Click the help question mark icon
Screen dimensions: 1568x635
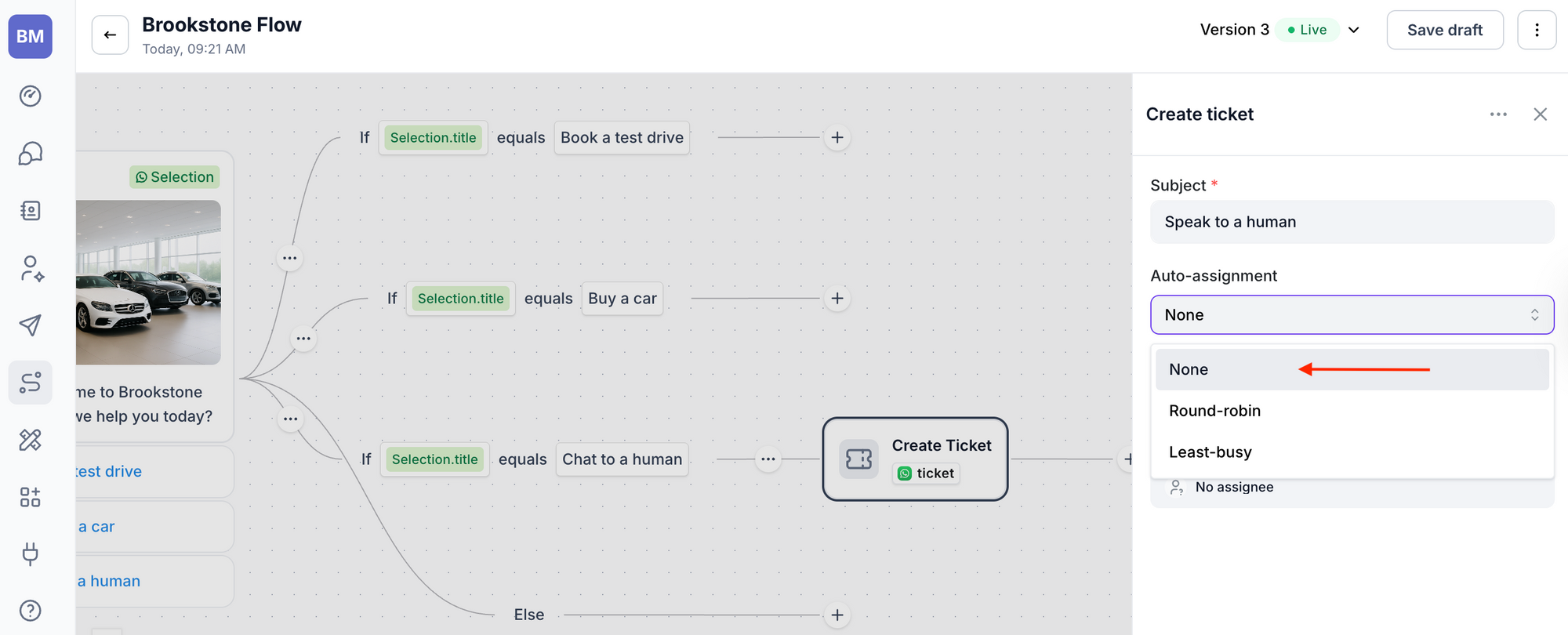(30, 611)
